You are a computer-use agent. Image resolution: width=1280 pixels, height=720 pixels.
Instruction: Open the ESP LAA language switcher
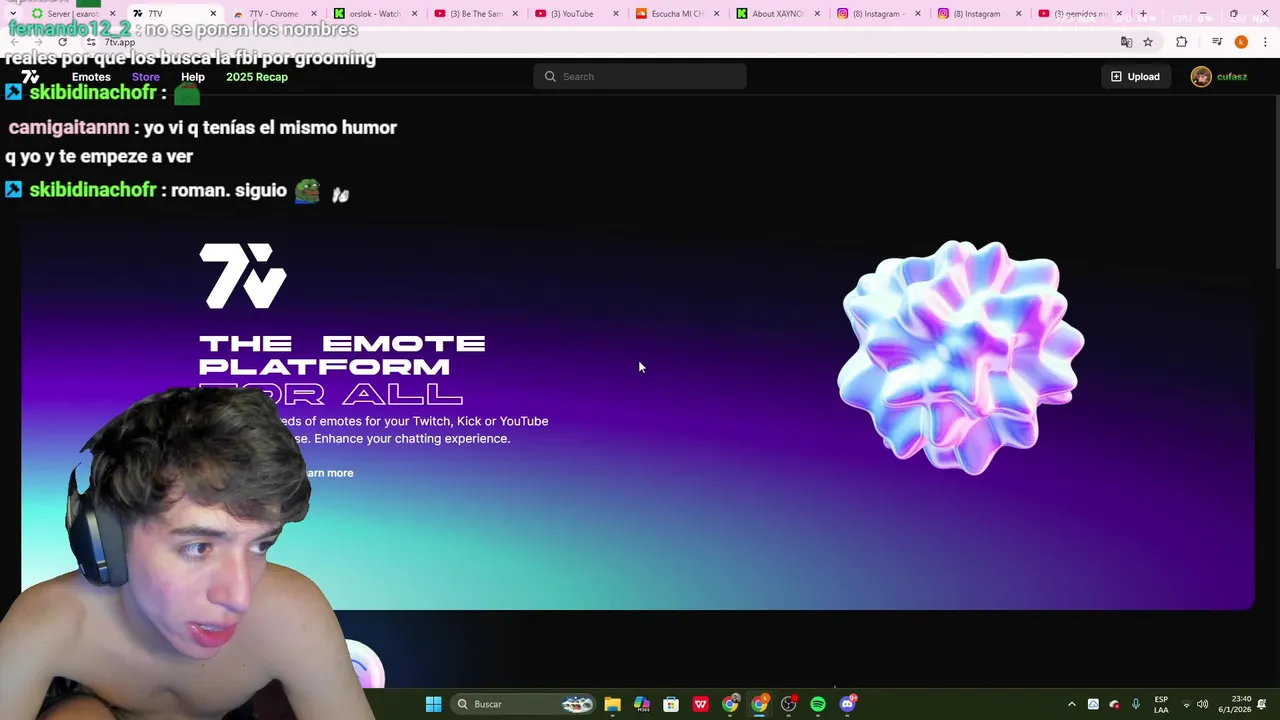1161,704
